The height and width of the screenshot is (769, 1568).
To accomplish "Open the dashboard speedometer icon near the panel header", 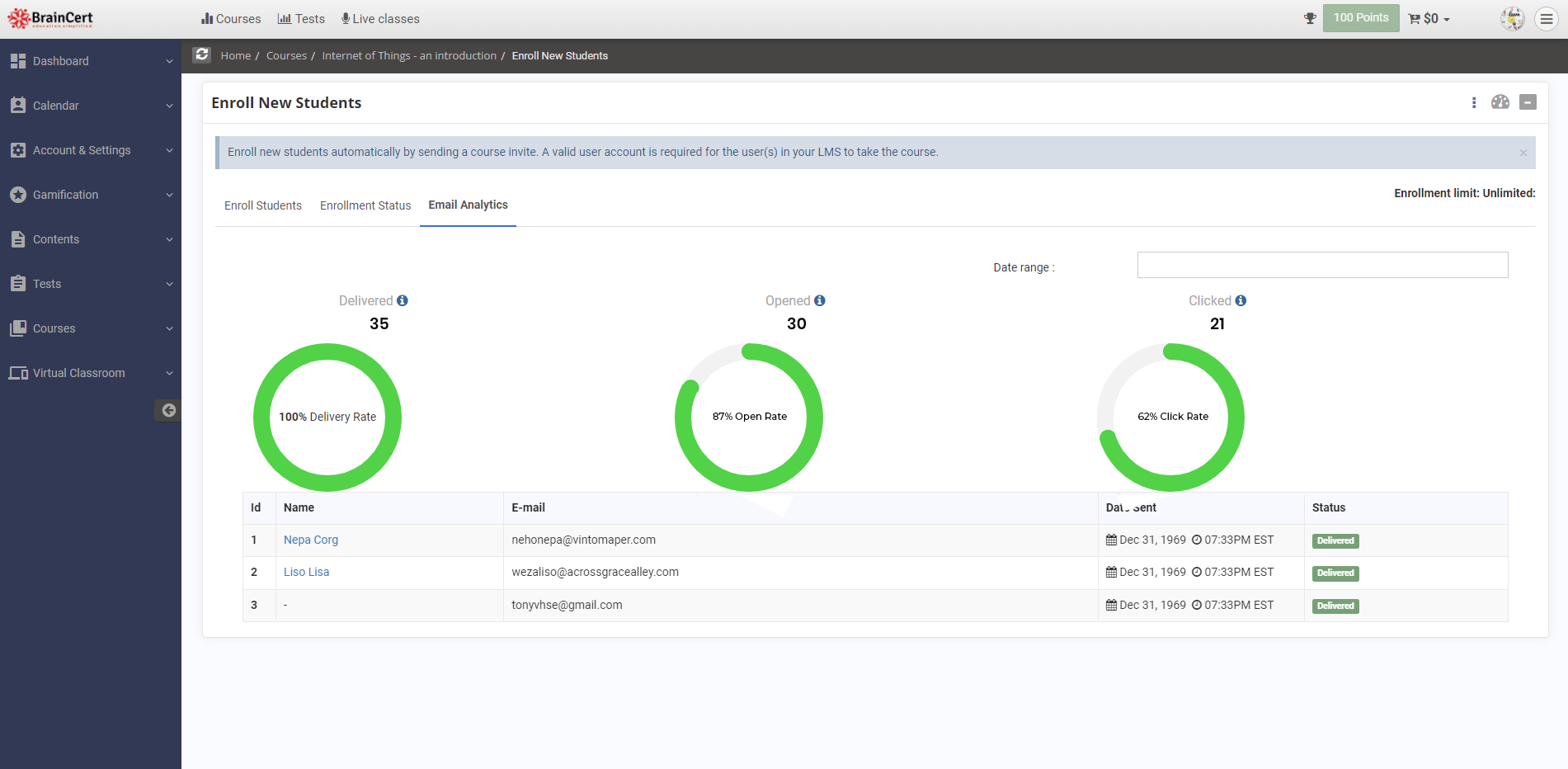I will (1500, 101).
